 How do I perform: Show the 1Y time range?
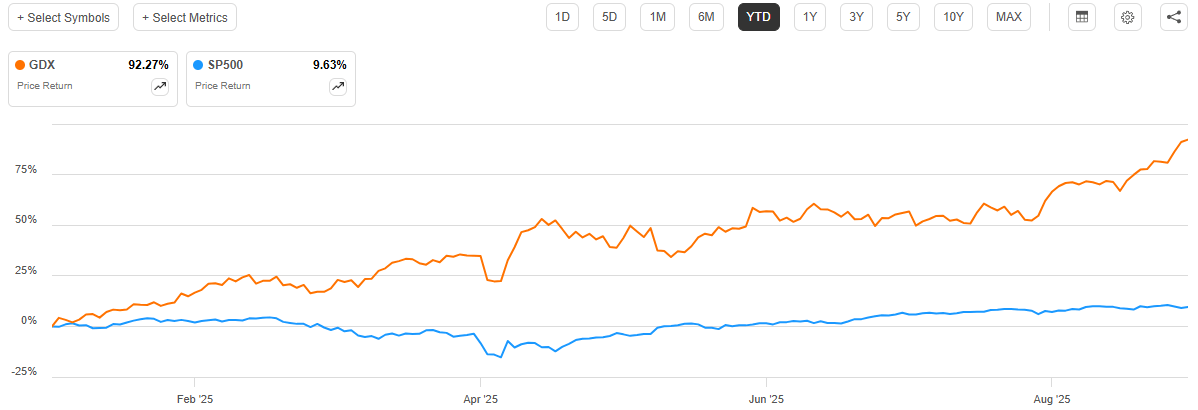(x=810, y=17)
